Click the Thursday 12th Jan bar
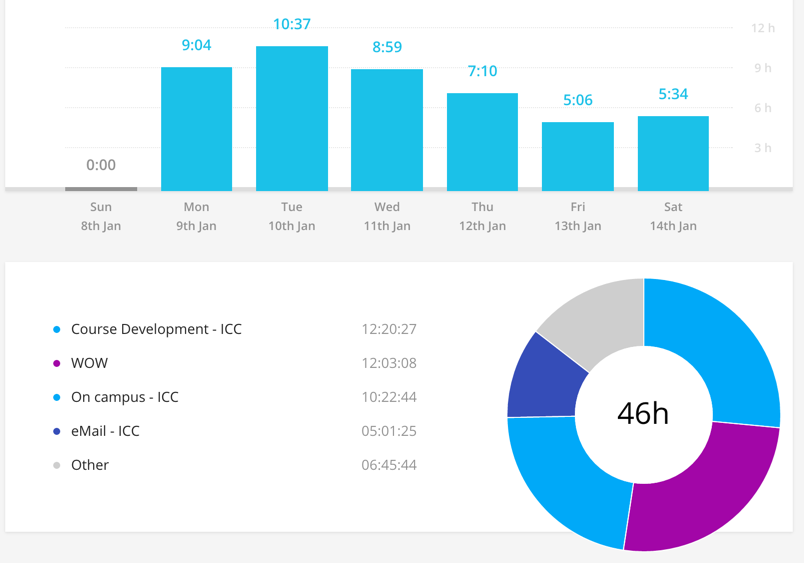804x563 pixels. pos(483,142)
